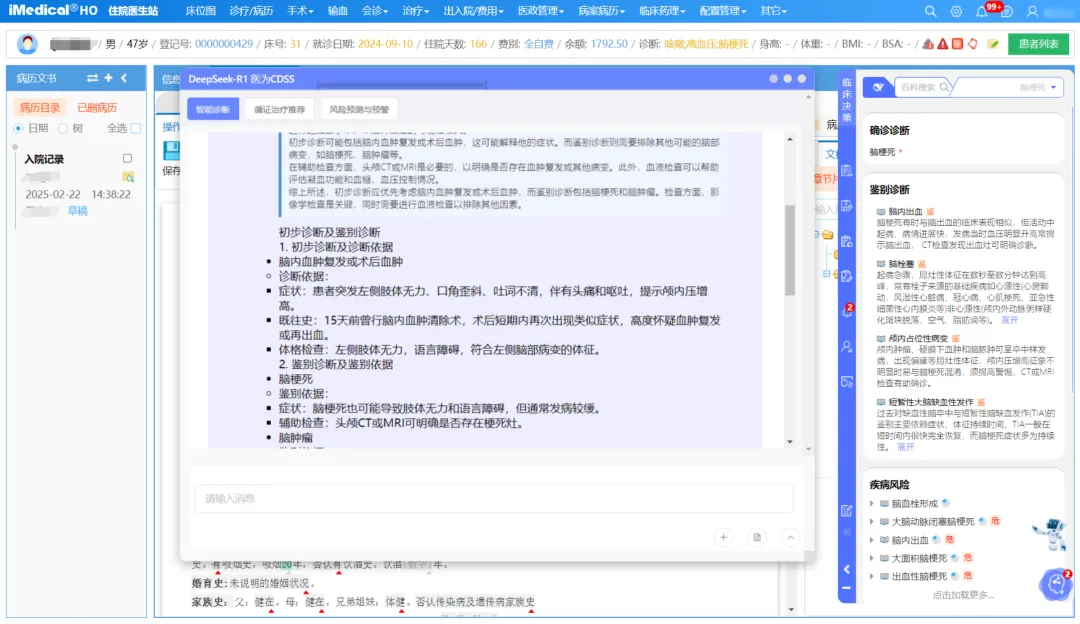The image size is (1080, 624).
Task: Click the alert bell icon in blue sidebar
Action: (847, 310)
